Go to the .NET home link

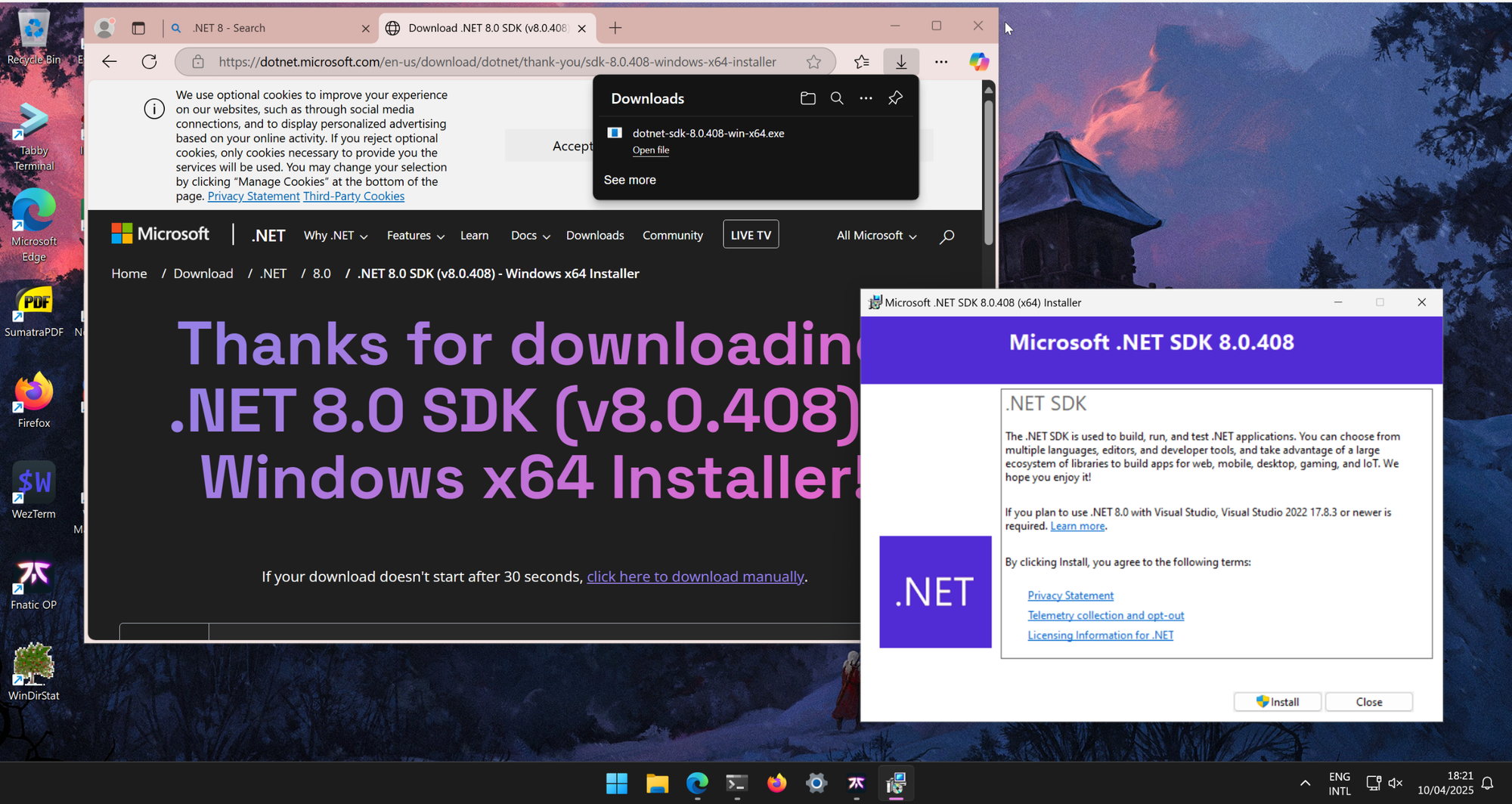coord(268,236)
